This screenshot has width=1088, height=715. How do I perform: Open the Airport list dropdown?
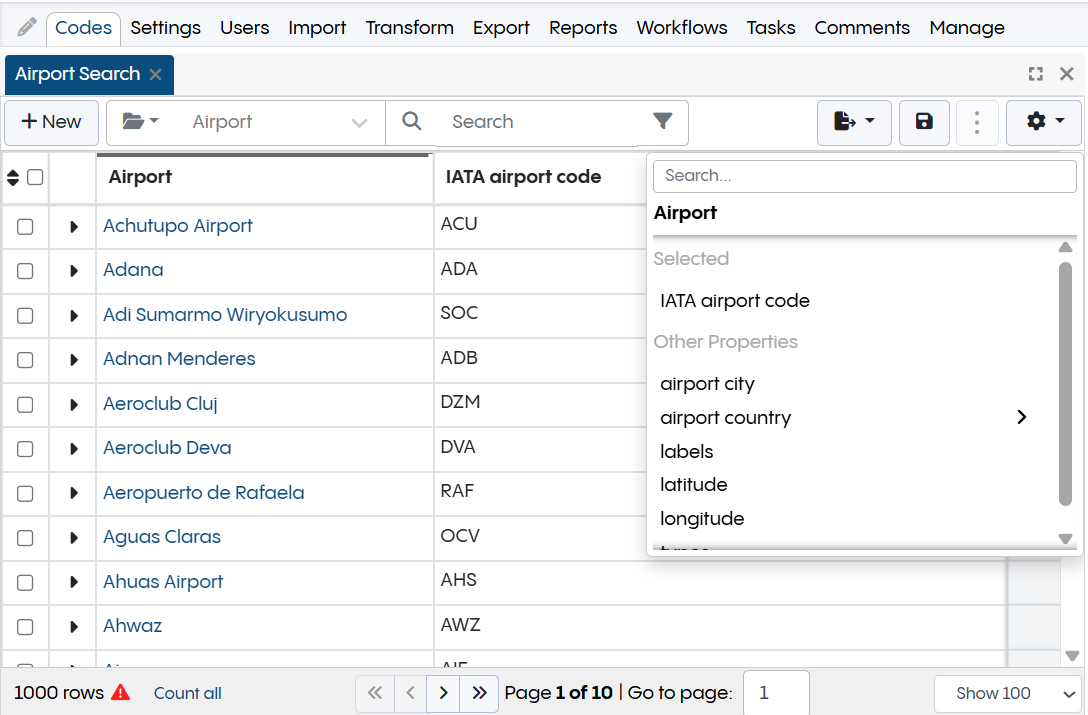tap(278, 121)
